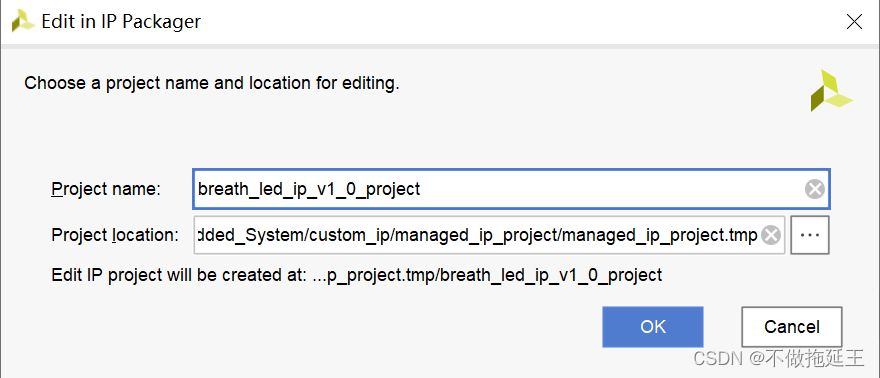Focus the Project name input field

pos(511,190)
